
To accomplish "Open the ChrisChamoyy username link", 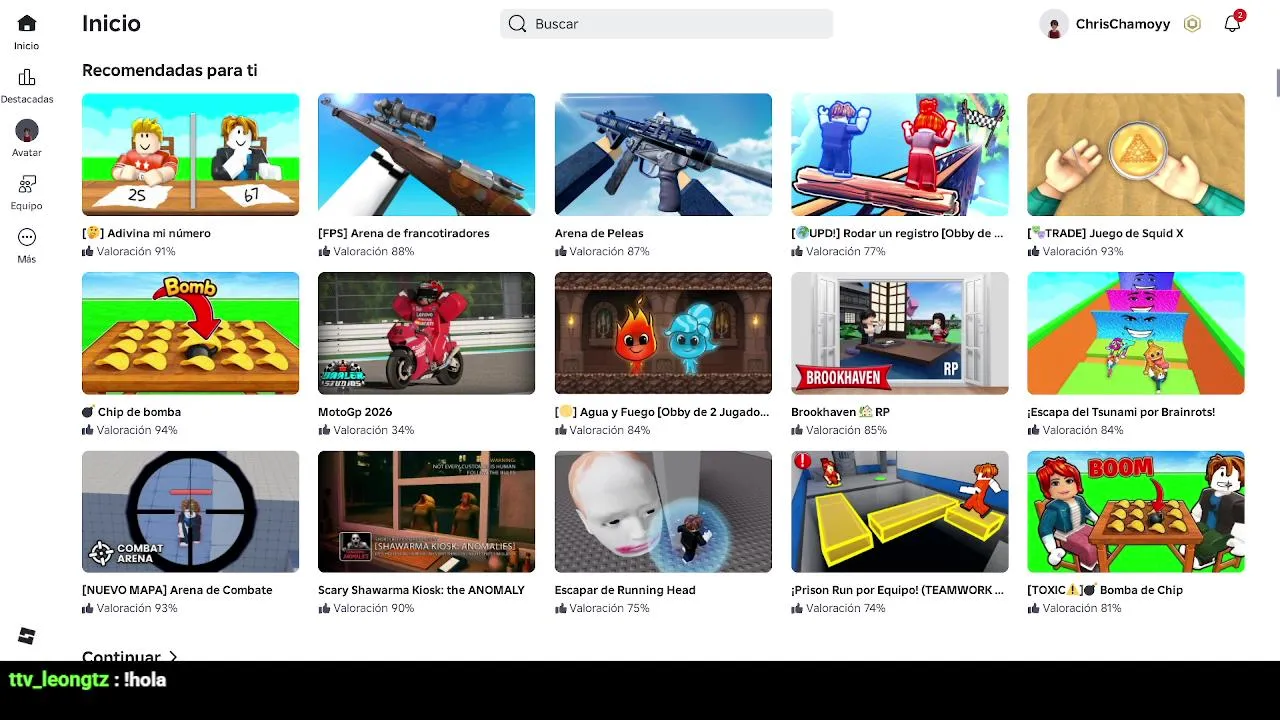I will [x=1123, y=24].
